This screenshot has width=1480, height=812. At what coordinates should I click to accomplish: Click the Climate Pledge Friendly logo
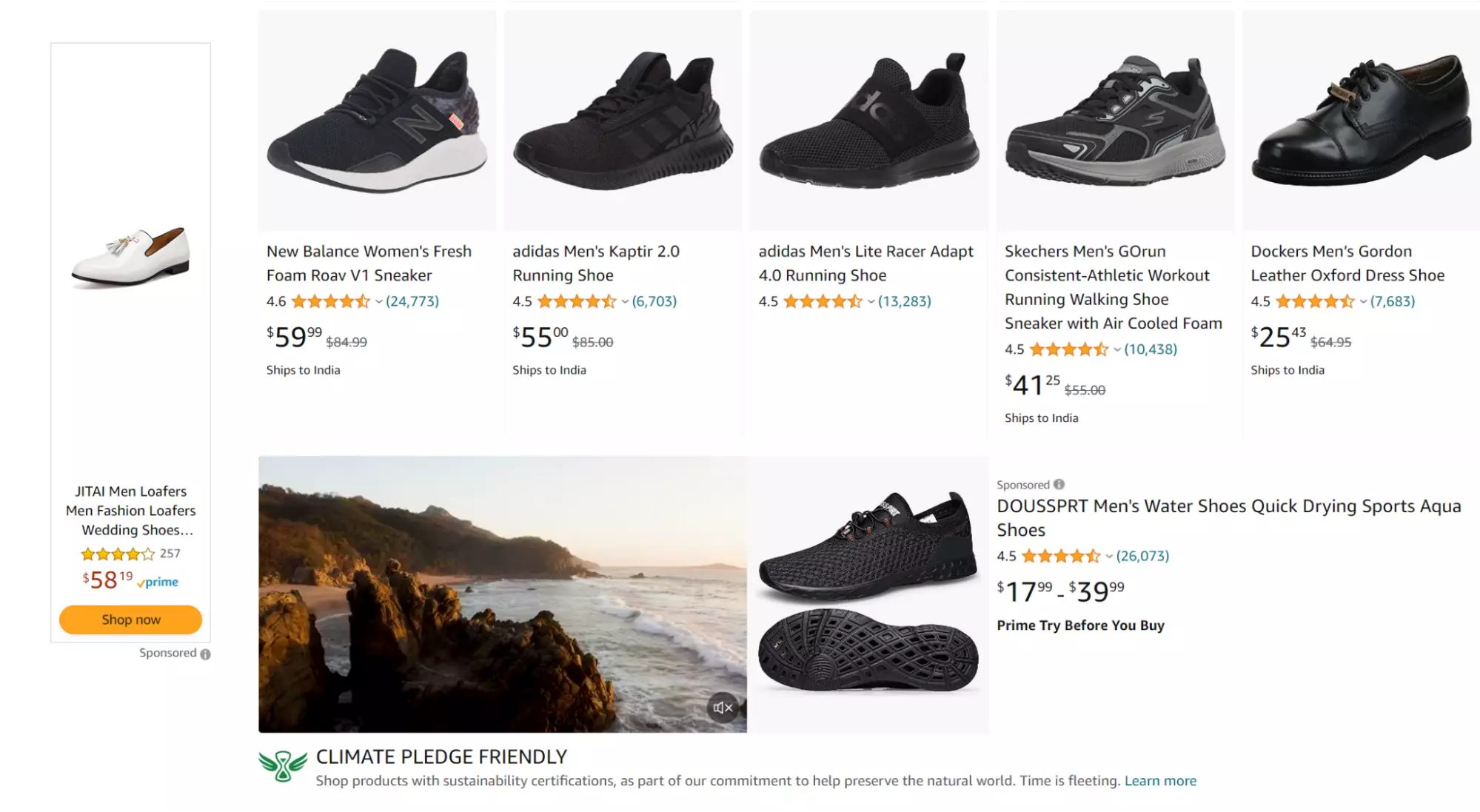[282, 766]
